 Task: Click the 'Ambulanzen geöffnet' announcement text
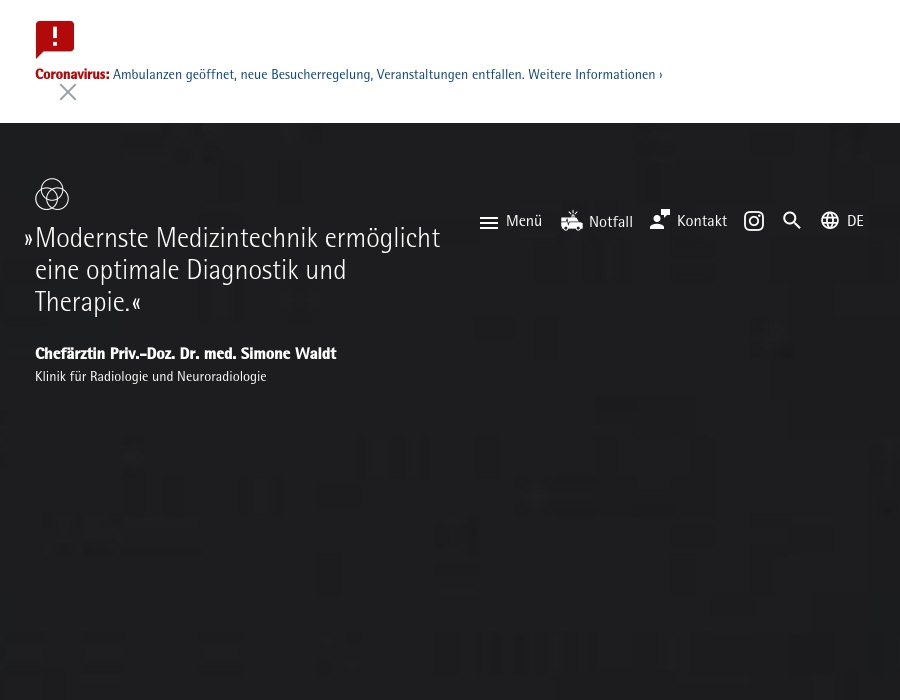coord(174,75)
